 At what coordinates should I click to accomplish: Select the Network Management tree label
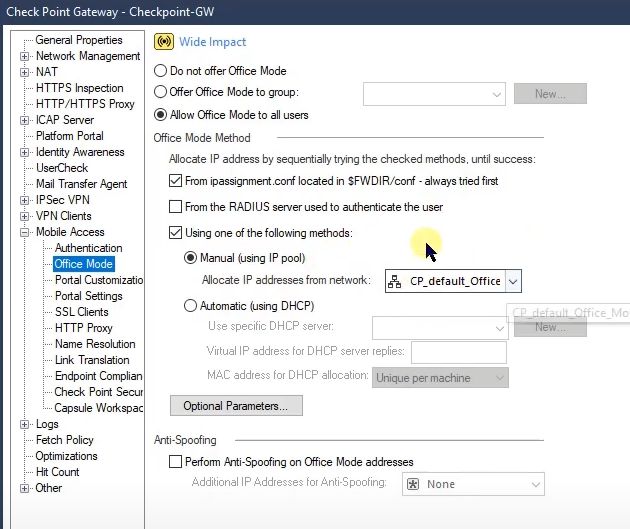(88, 56)
